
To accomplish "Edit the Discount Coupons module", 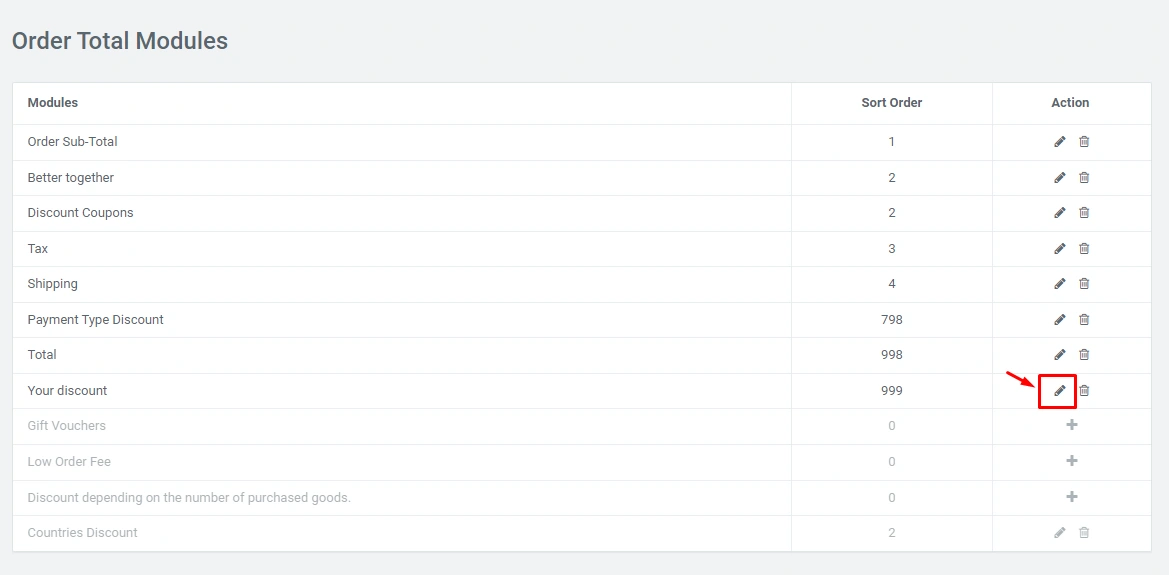I will pyautogui.click(x=1060, y=213).
